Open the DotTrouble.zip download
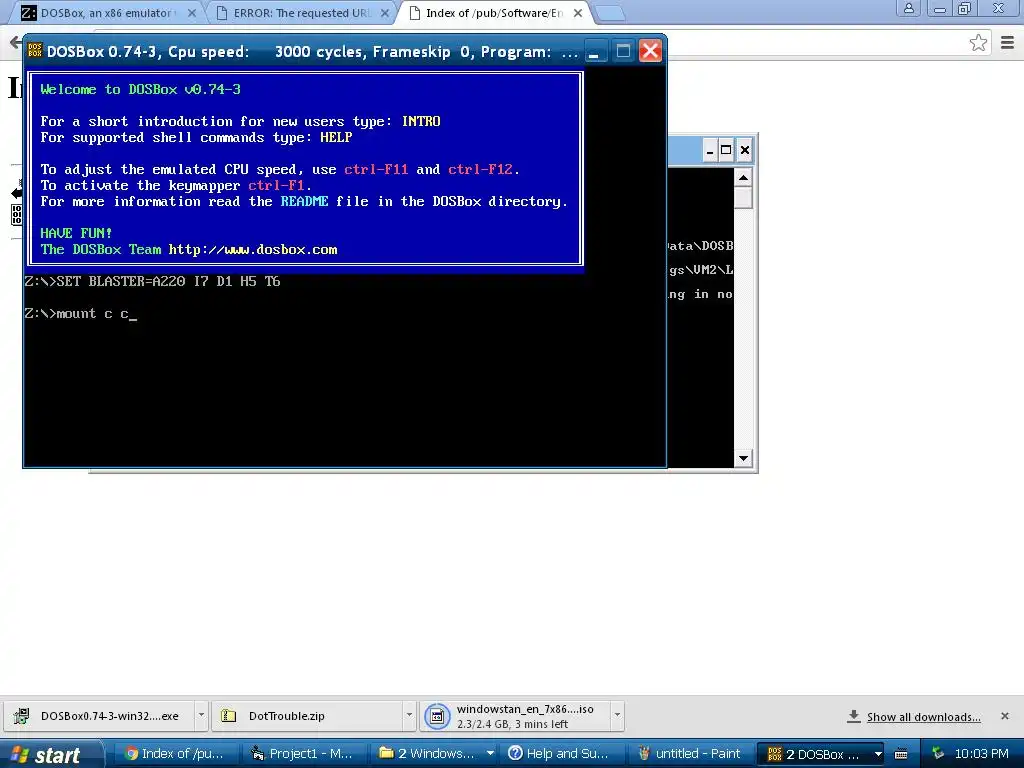This screenshot has height=768, width=1024. (306, 716)
